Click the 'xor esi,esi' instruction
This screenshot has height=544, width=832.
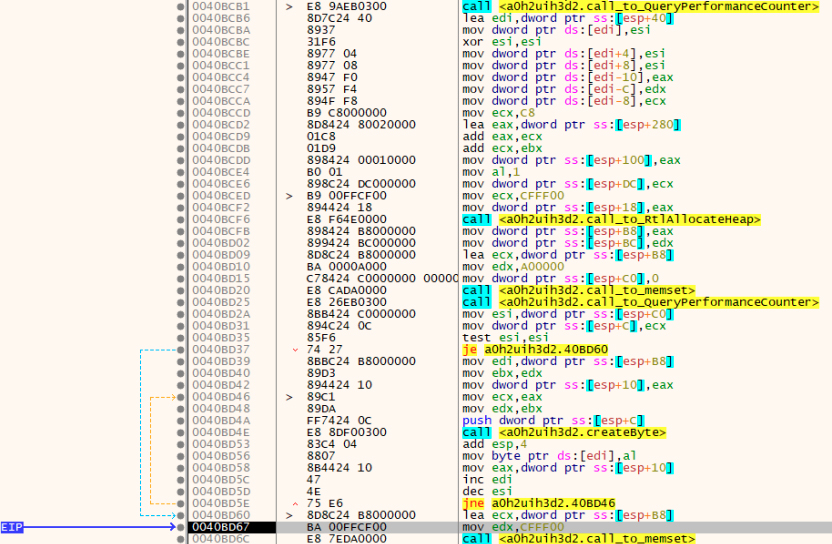point(501,42)
